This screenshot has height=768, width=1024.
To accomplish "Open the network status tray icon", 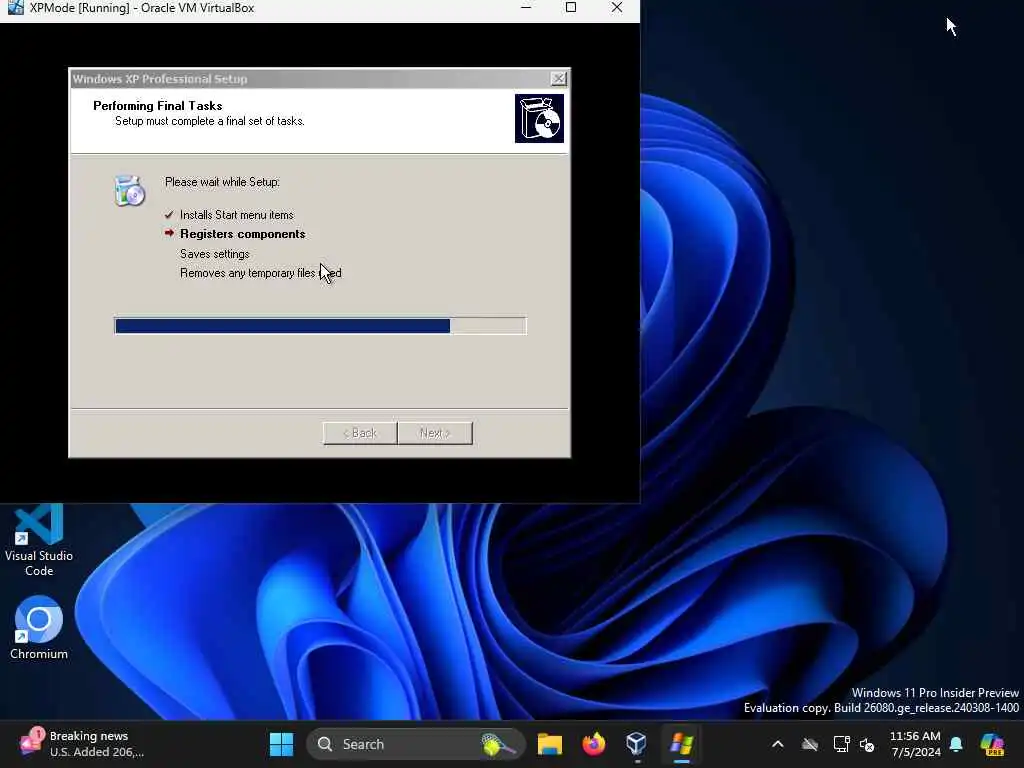I will [x=841, y=744].
